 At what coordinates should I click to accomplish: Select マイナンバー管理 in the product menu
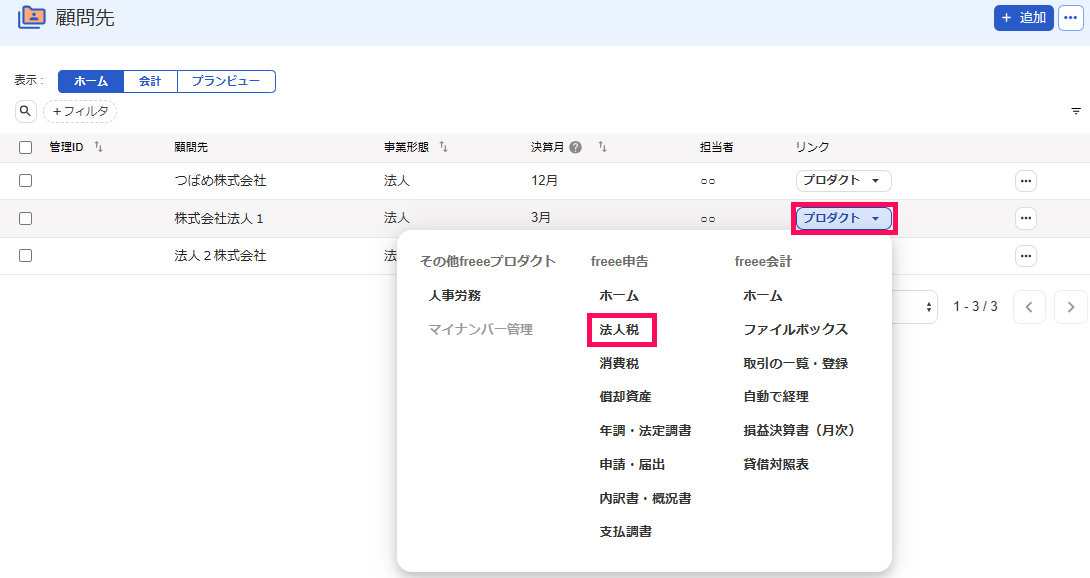pyautogui.click(x=480, y=330)
